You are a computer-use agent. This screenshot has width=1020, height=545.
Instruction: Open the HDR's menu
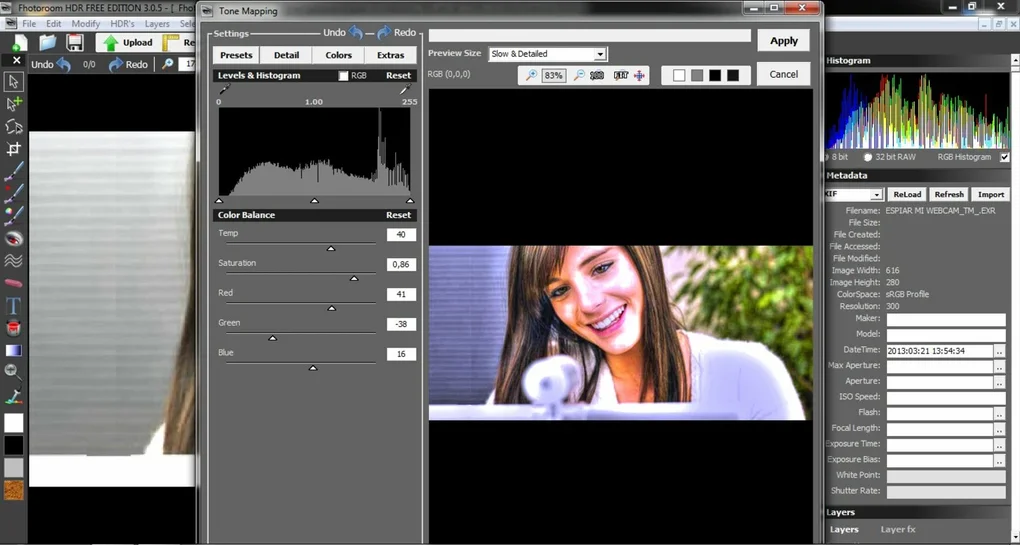122,23
